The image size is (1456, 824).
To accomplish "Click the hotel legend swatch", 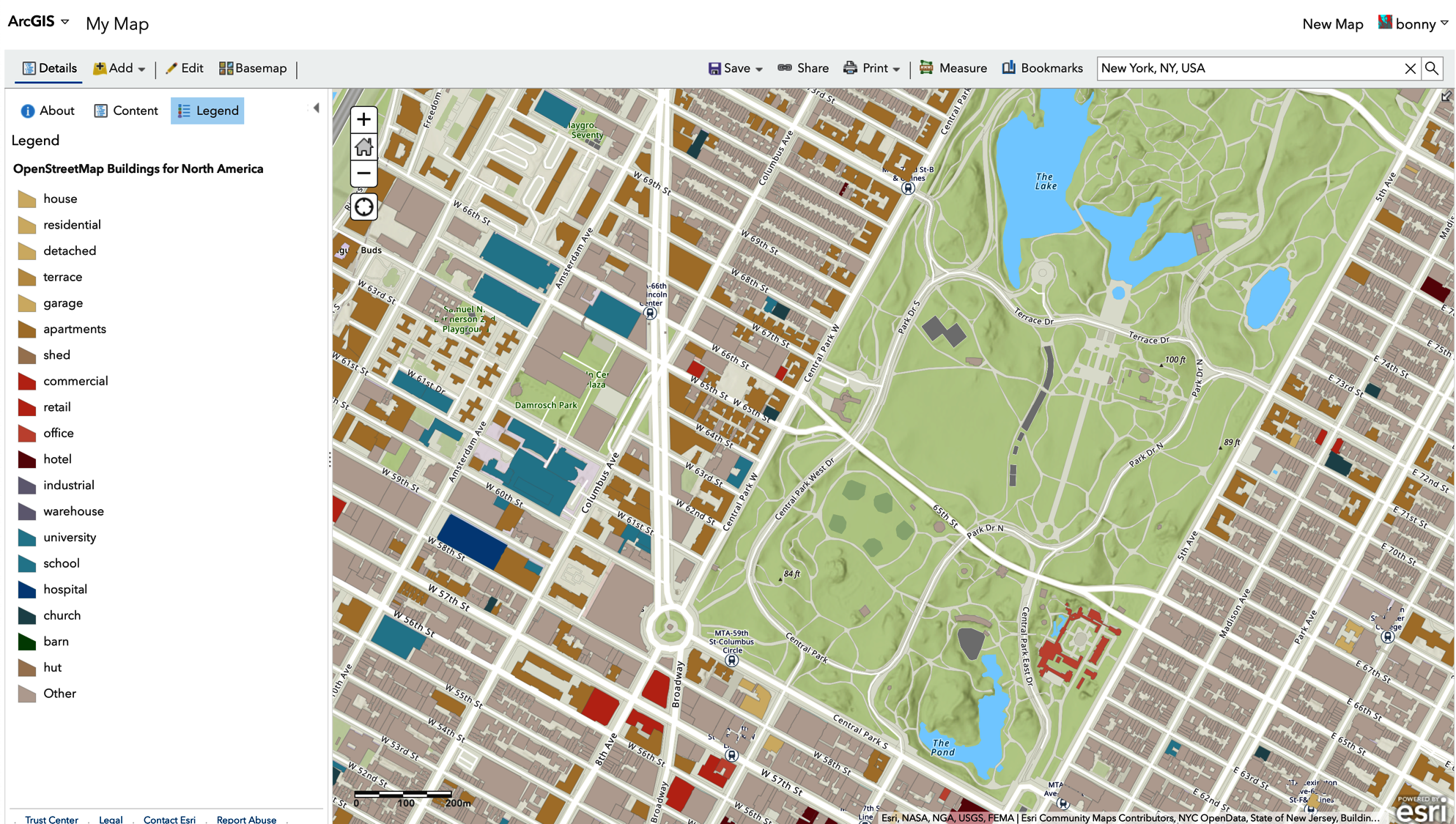I will coord(27,459).
